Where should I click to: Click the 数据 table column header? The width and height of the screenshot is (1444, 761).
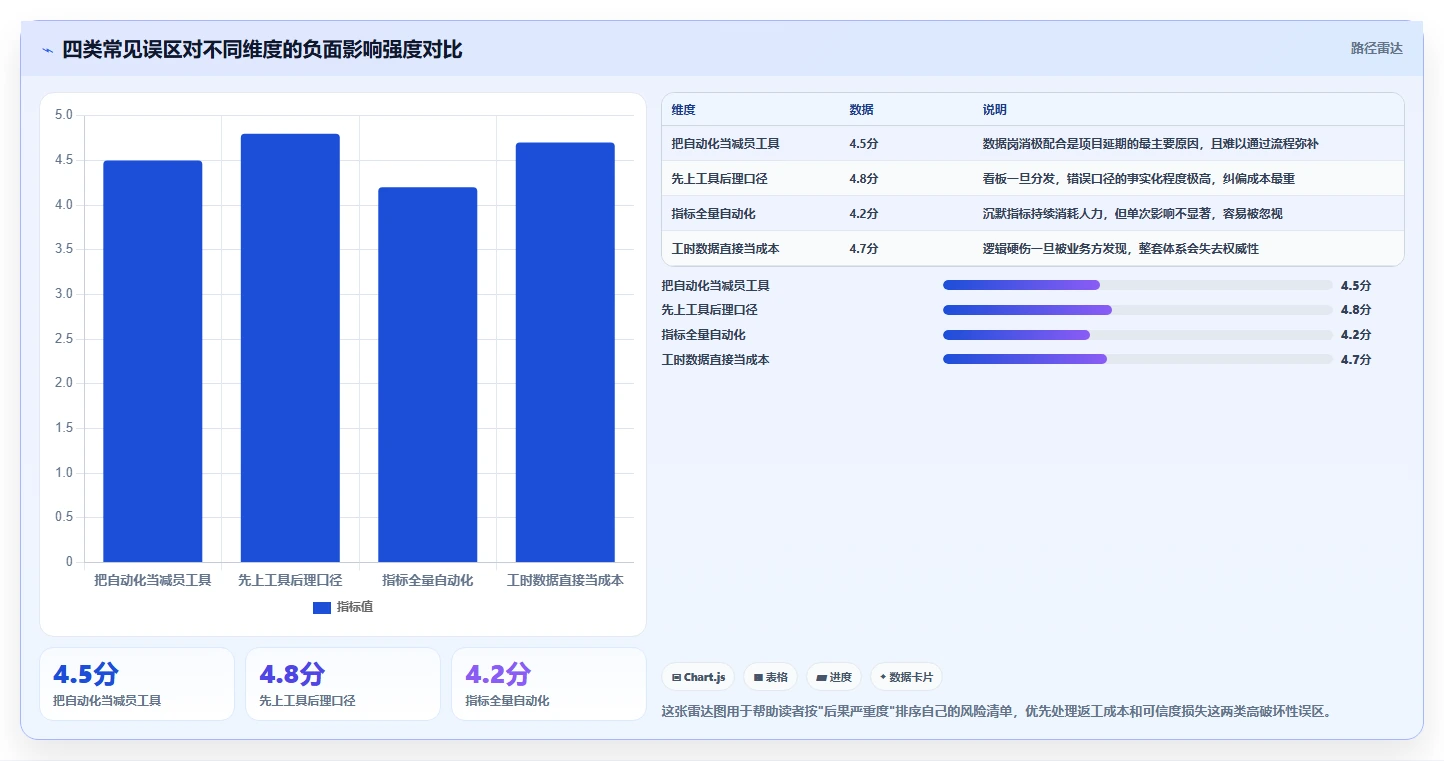862,110
